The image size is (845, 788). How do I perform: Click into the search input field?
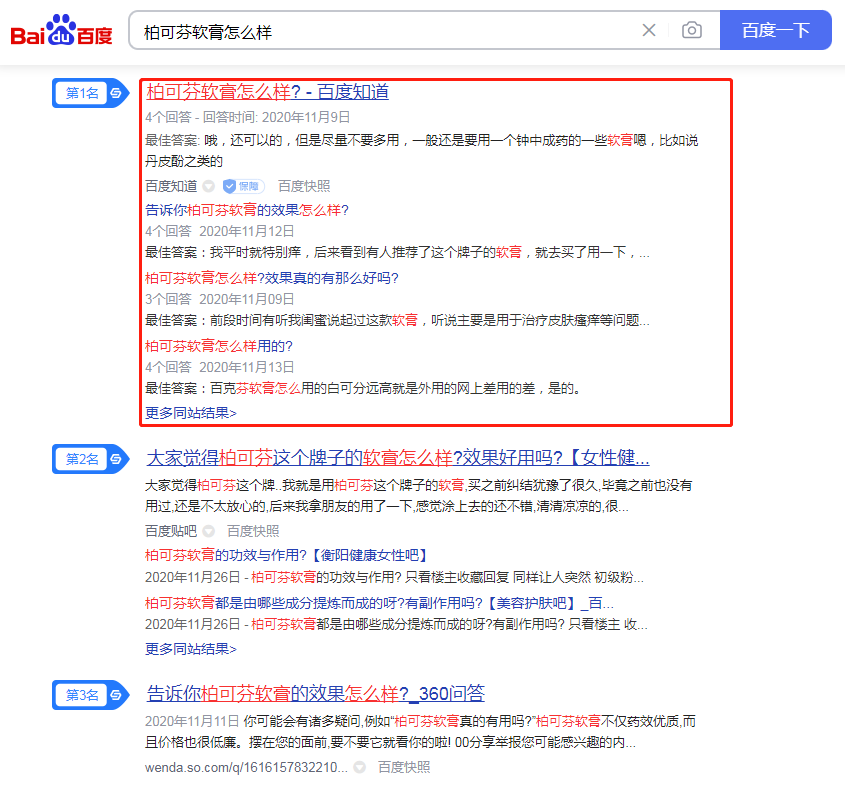click(x=380, y=31)
